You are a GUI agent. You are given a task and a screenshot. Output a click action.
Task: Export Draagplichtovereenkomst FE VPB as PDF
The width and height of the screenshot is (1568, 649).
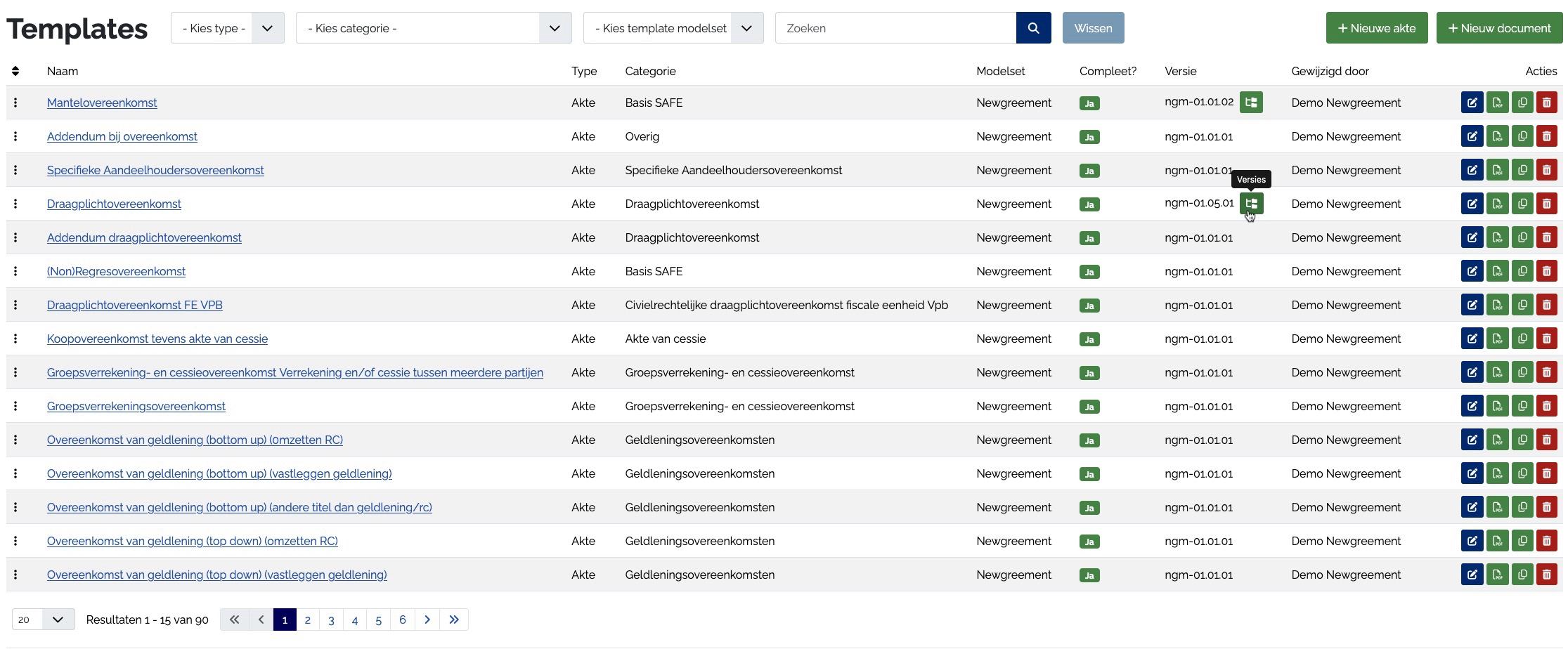pos(1497,305)
